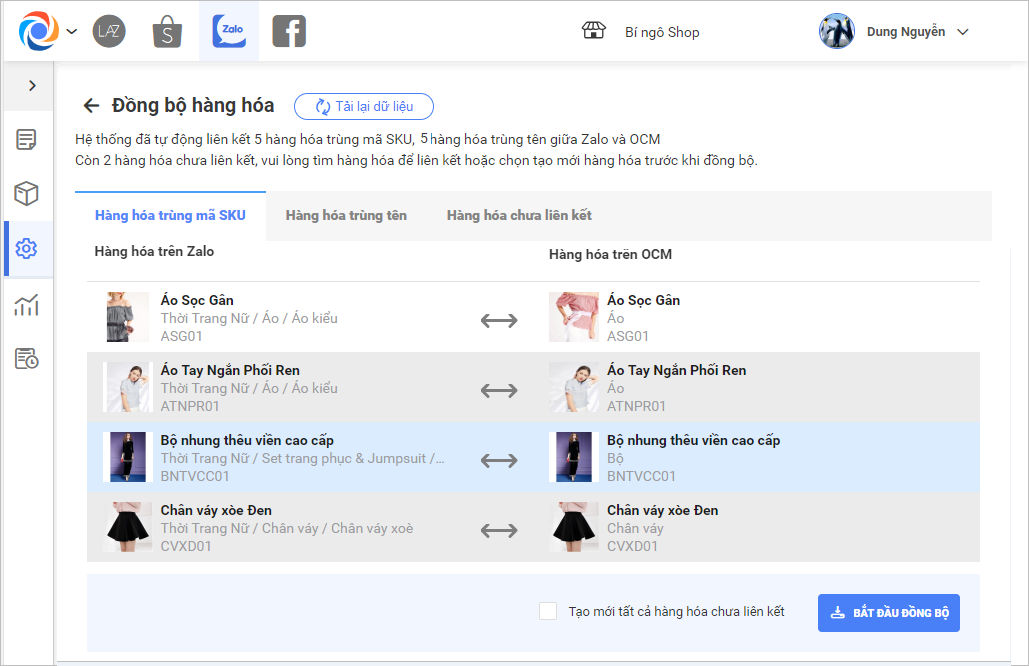The height and width of the screenshot is (666, 1029).
Task: Expand the app switcher arrow beside logo
Action: pos(72,32)
